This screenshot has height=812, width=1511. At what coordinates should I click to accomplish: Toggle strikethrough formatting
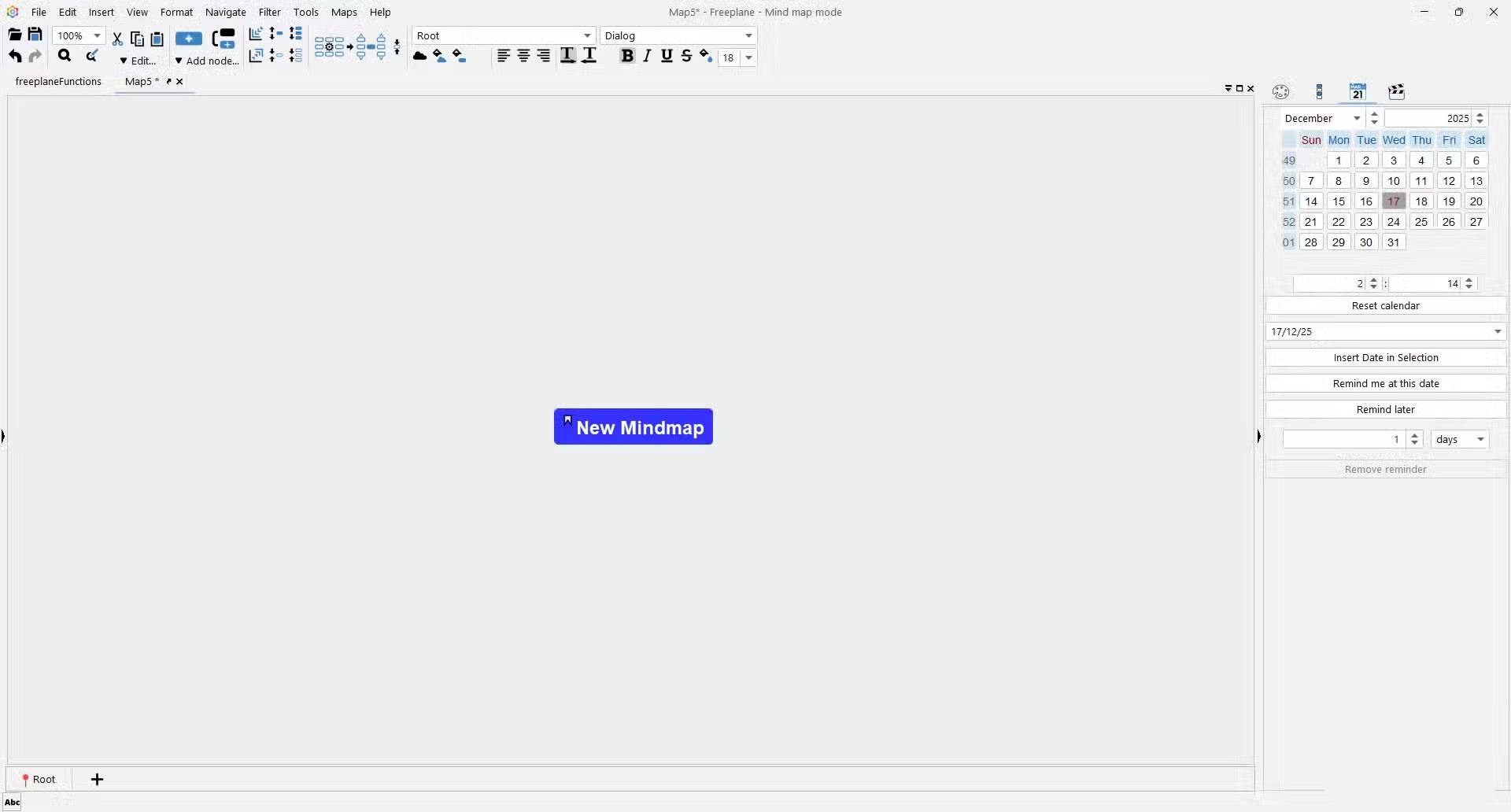click(686, 56)
